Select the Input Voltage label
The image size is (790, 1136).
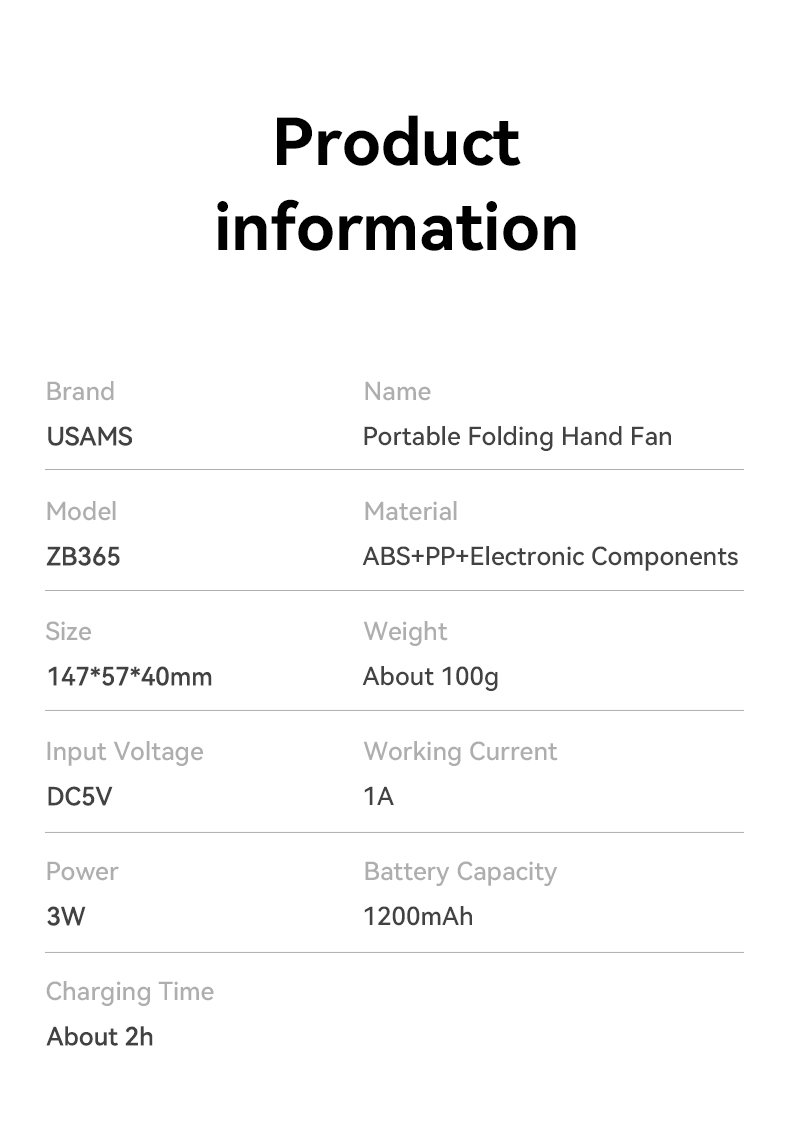pyautogui.click(x=125, y=752)
